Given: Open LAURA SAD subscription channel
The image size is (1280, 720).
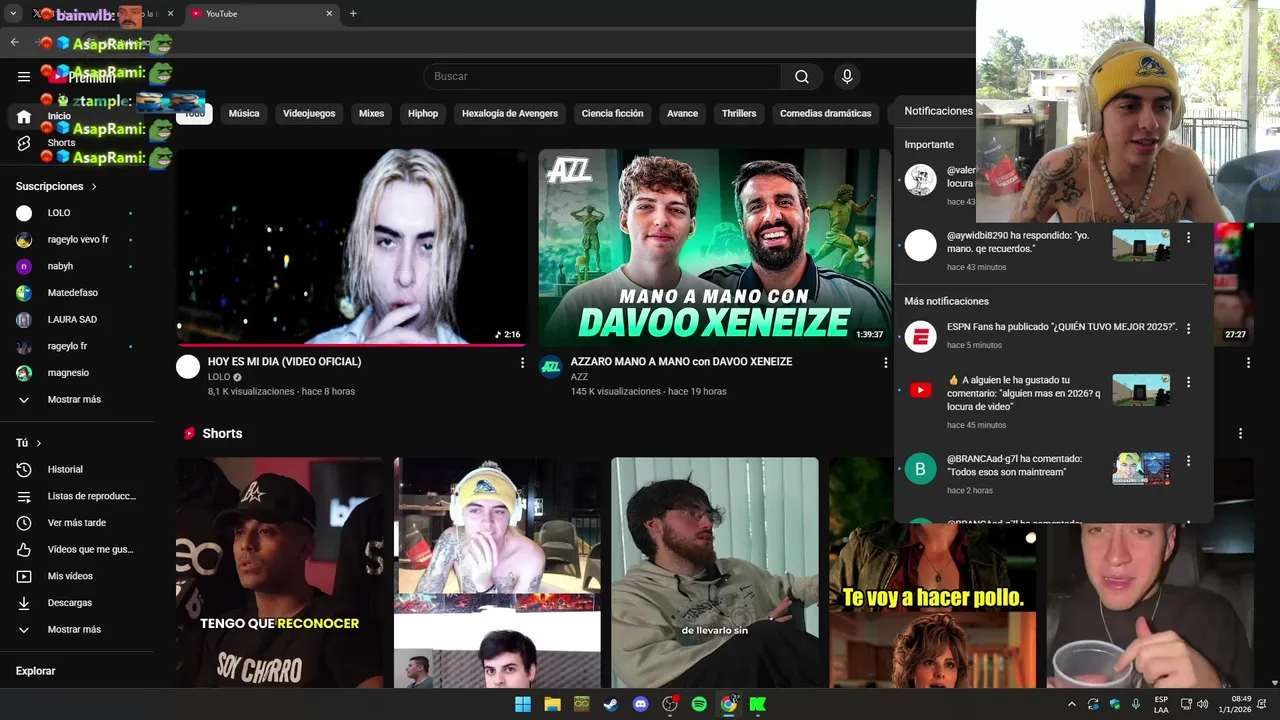Looking at the screenshot, I should [76, 320].
